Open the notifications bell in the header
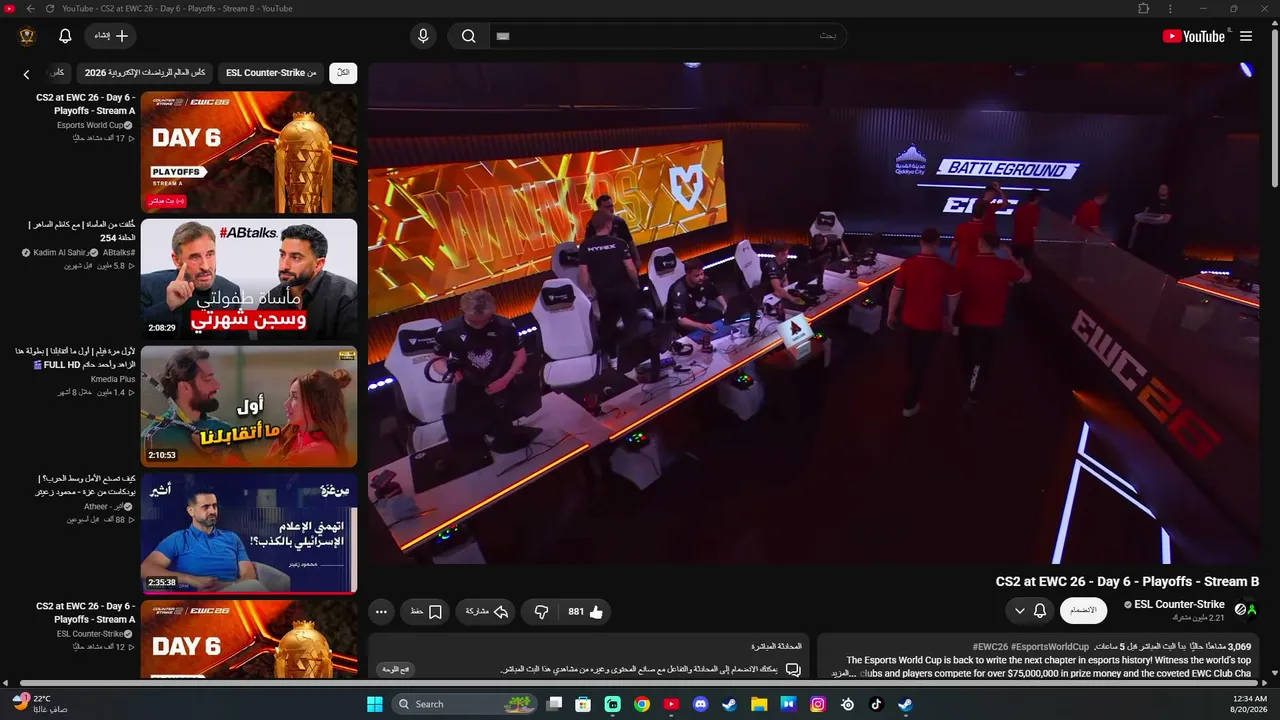The image size is (1280, 720). pyautogui.click(x=65, y=36)
